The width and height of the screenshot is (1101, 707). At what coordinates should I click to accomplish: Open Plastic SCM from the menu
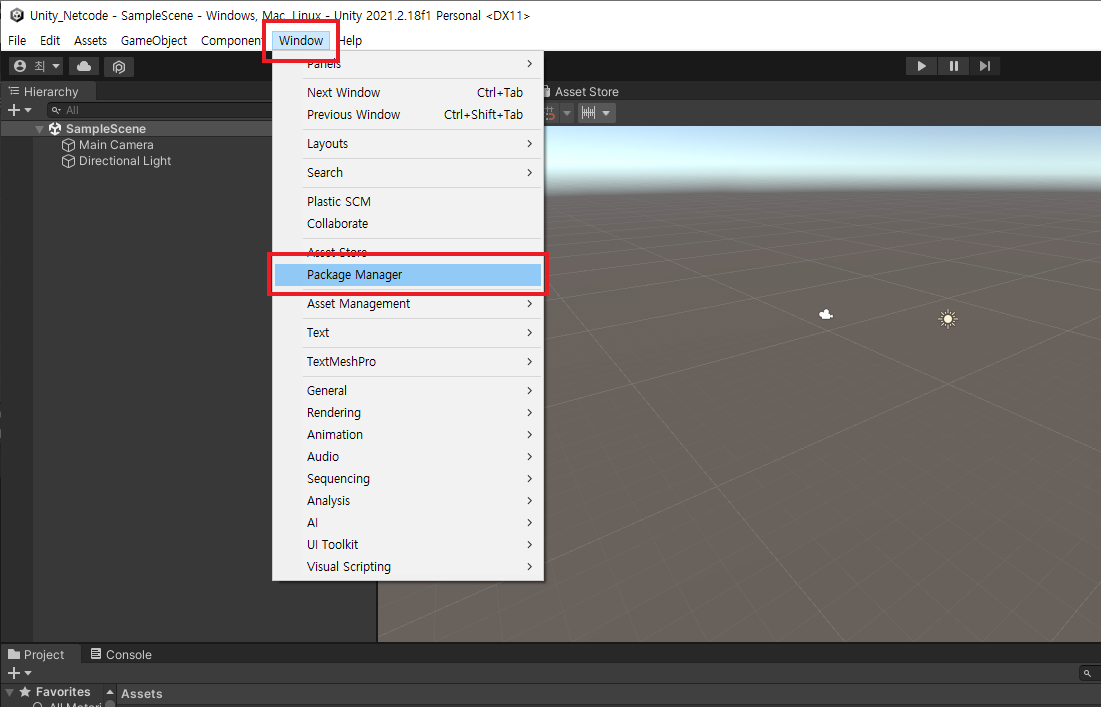[408, 201]
